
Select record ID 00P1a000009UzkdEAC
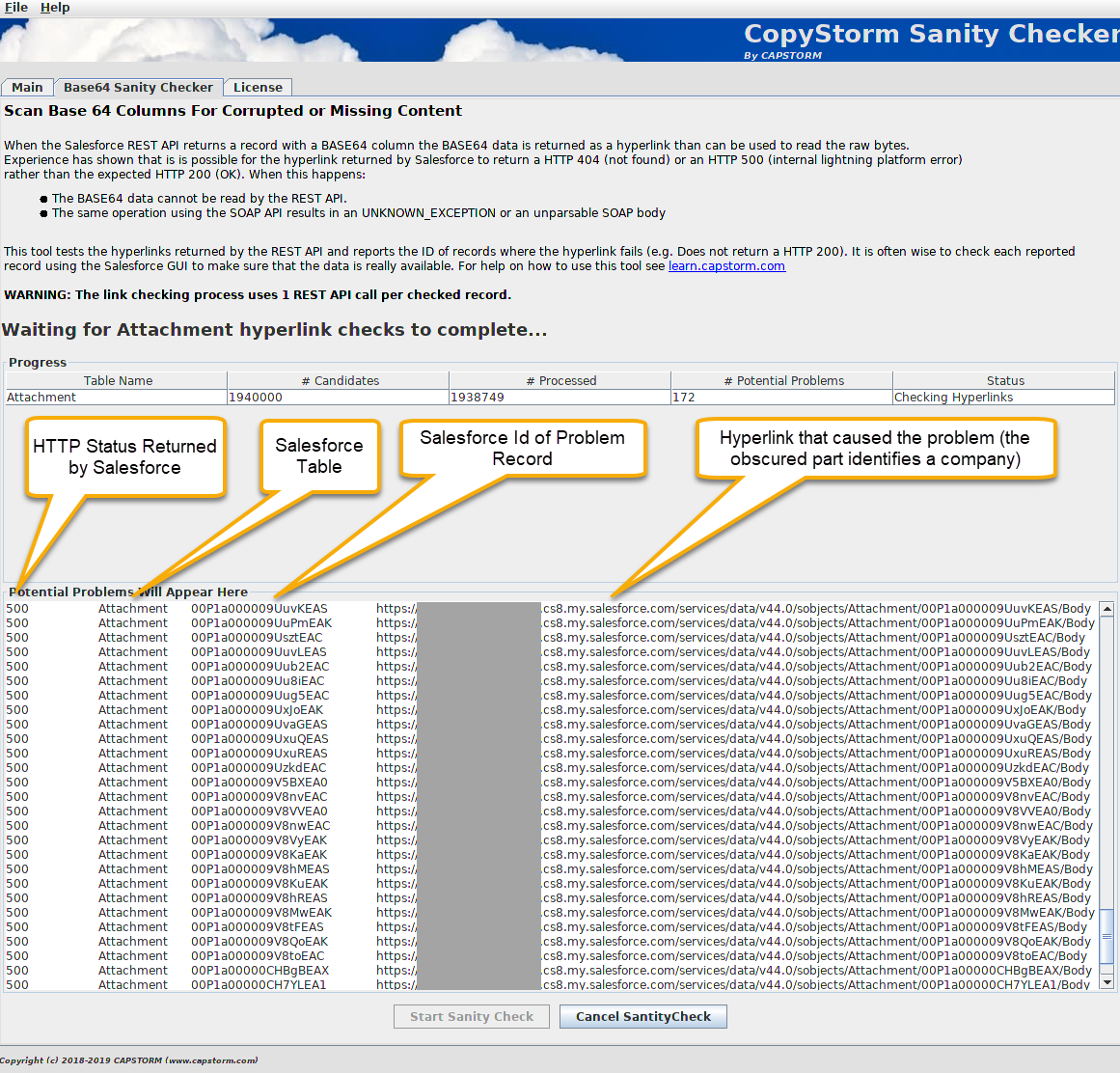pyautogui.click(x=259, y=768)
